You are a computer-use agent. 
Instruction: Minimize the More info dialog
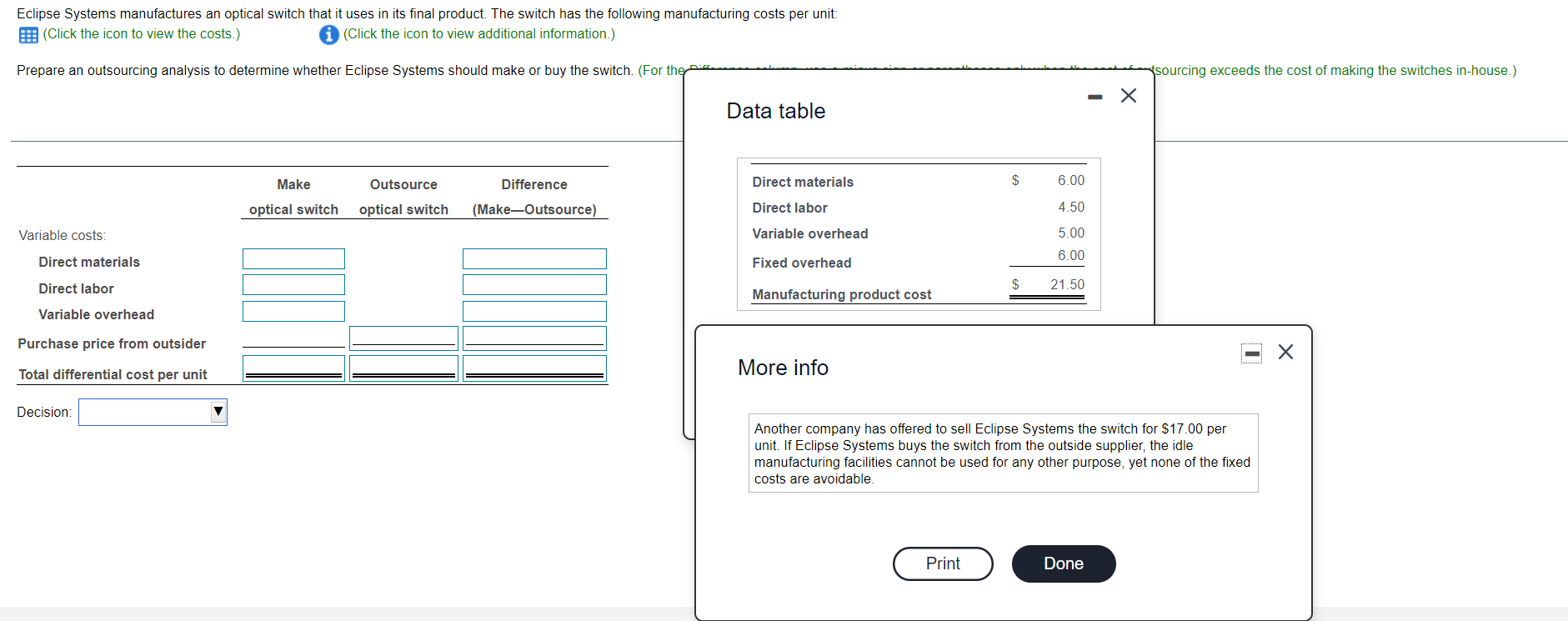pos(1251,353)
